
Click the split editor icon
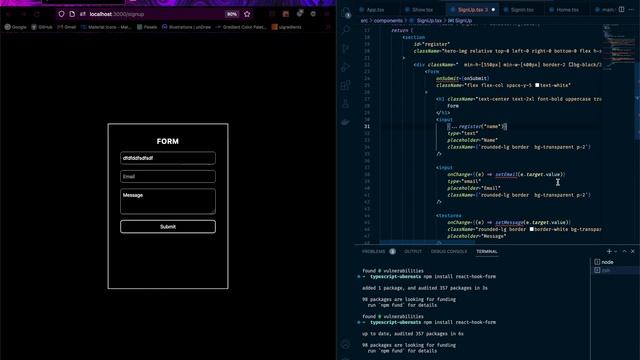pyautogui.click(x=622, y=9)
